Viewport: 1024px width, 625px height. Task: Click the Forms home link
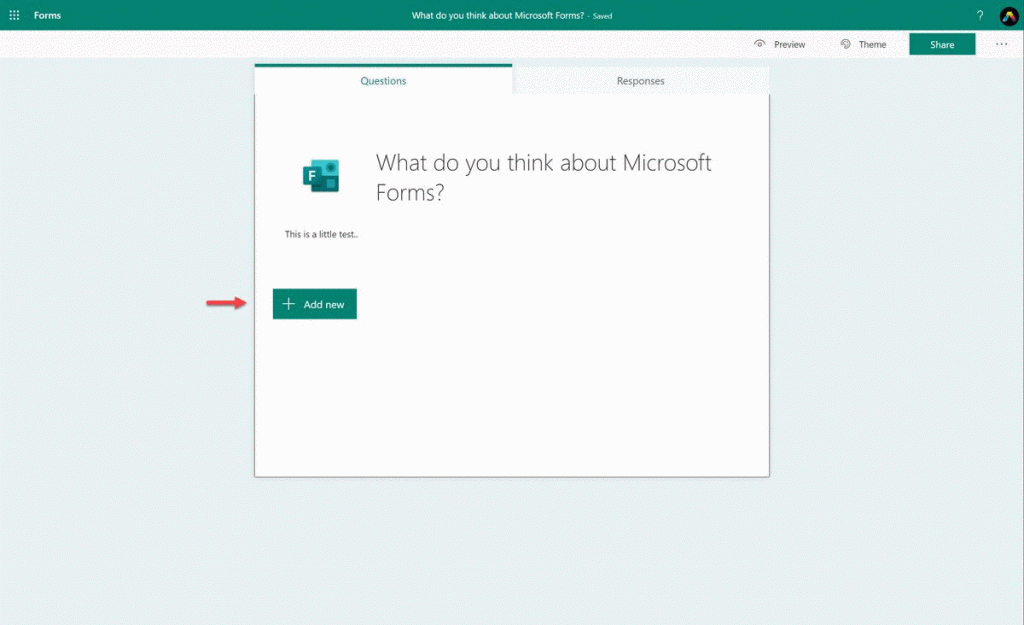click(47, 15)
